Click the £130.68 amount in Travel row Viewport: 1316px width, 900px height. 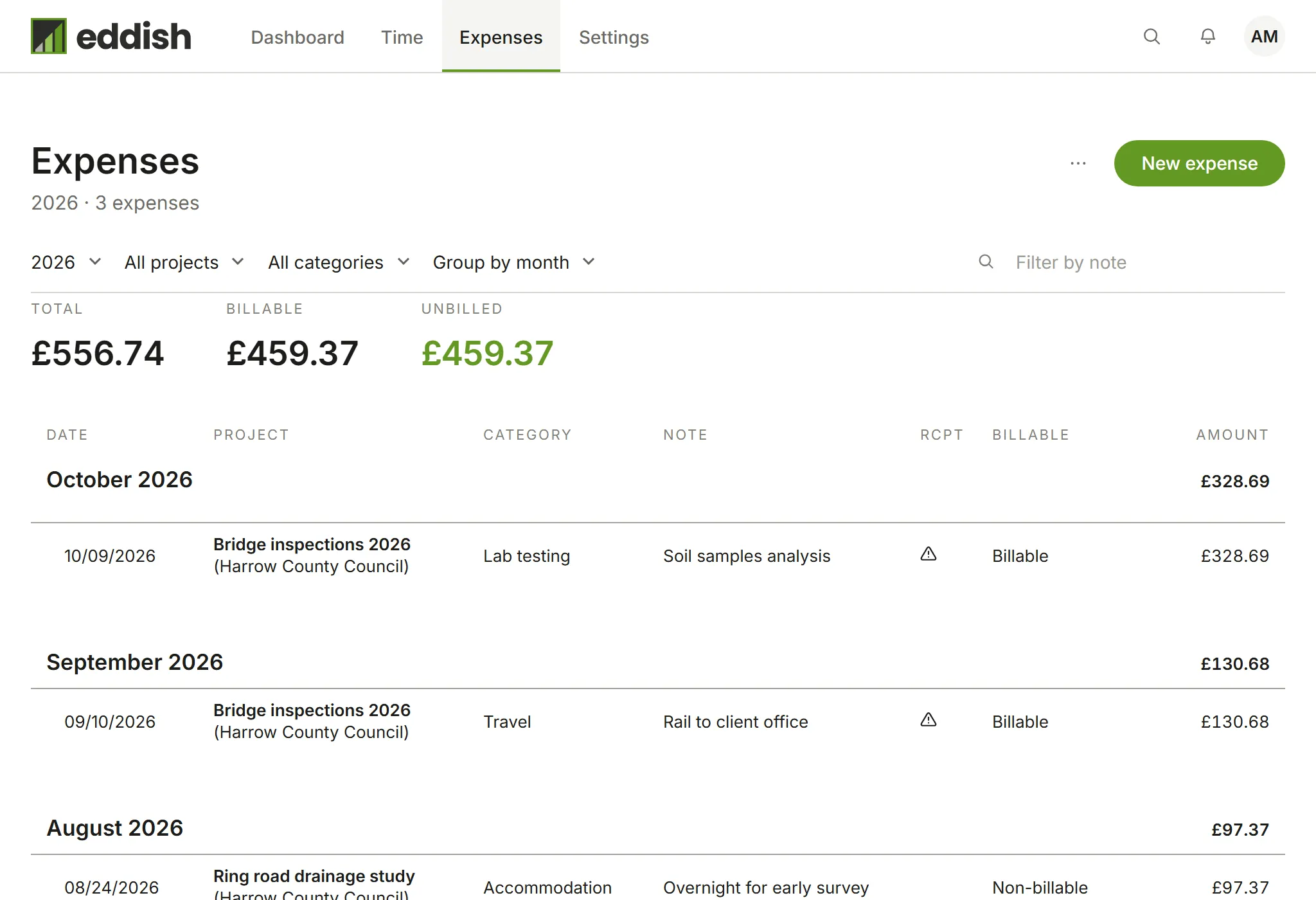1234,722
